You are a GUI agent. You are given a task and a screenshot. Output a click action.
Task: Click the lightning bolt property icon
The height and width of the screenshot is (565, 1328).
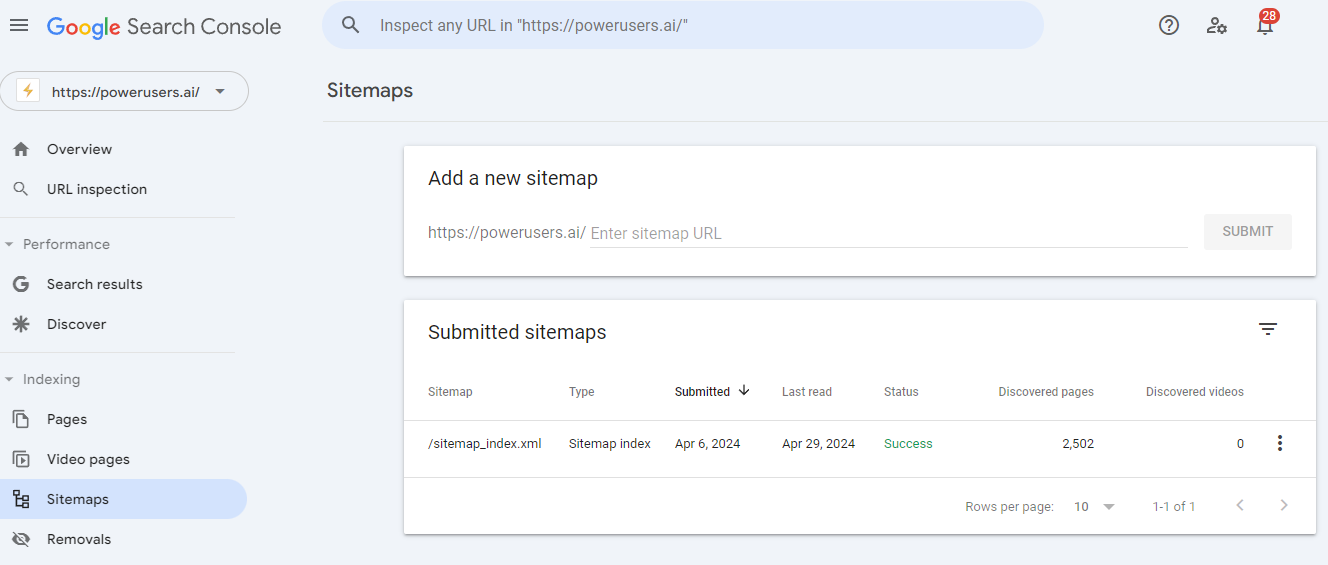[x=28, y=91]
